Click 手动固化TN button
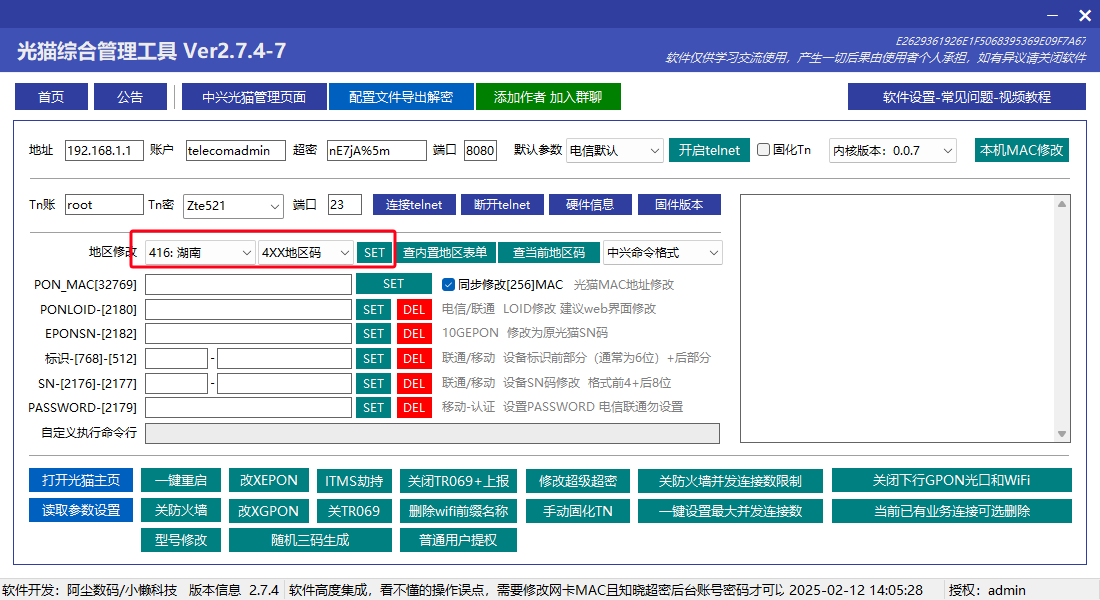 (577, 510)
